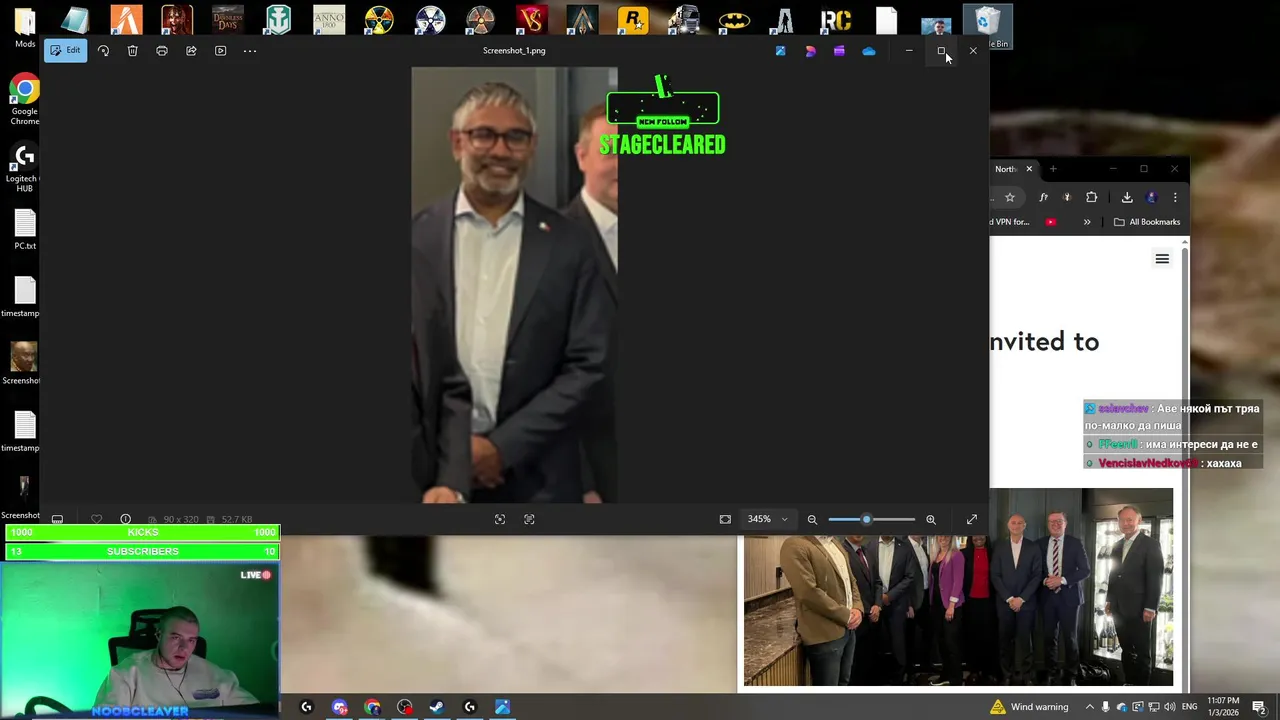Open notification center icon
The image size is (1280, 720).
click(x=1259, y=707)
